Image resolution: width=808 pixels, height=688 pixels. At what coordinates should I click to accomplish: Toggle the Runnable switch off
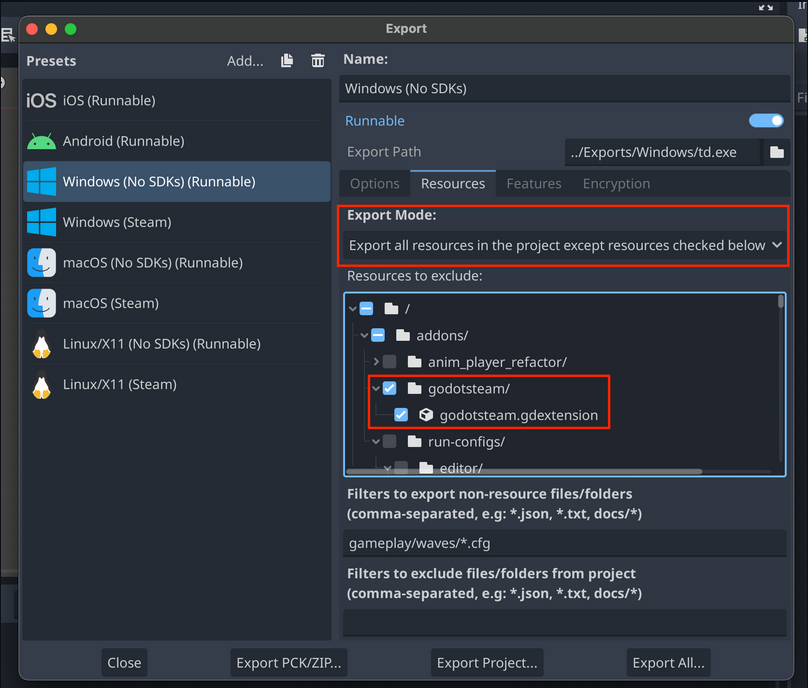tap(766, 121)
